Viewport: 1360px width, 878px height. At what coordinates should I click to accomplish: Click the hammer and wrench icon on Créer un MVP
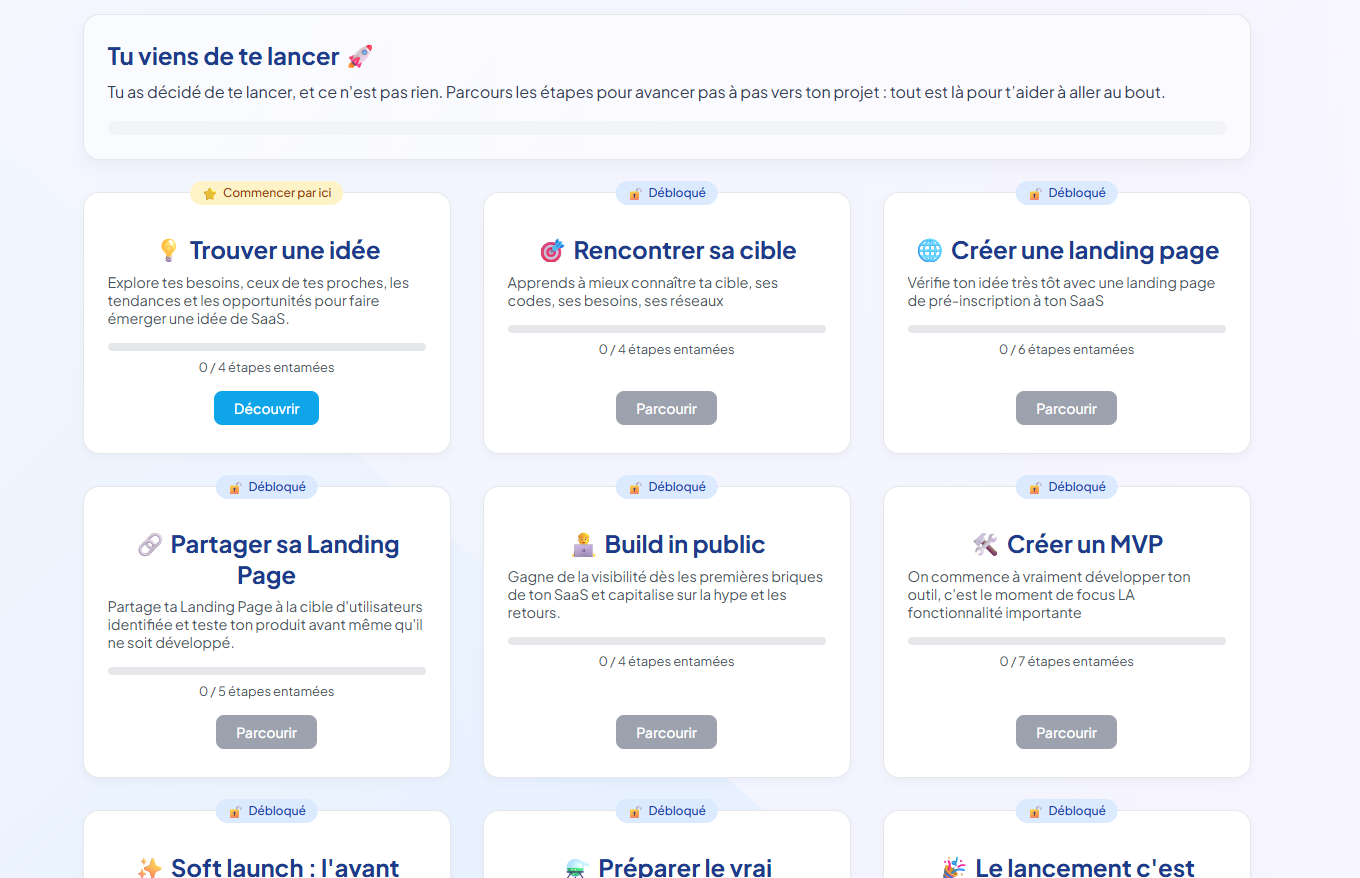(x=985, y=544)
